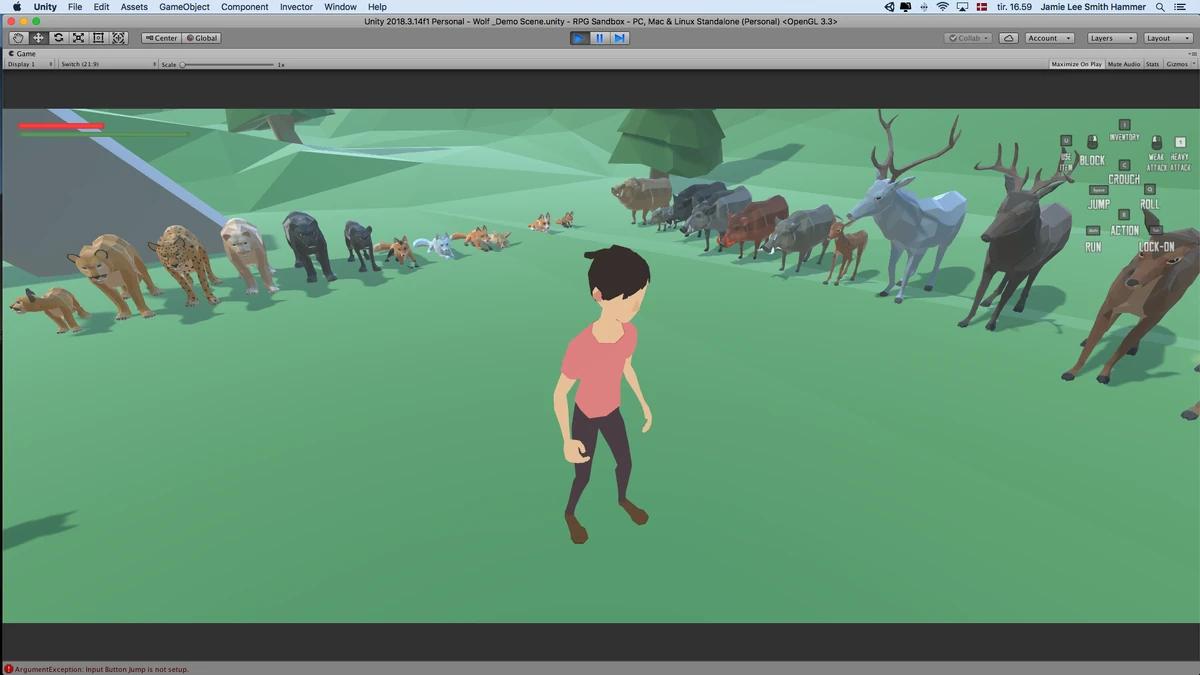Click the Unity Hub menu bar icon

click(x=890, y=7)
